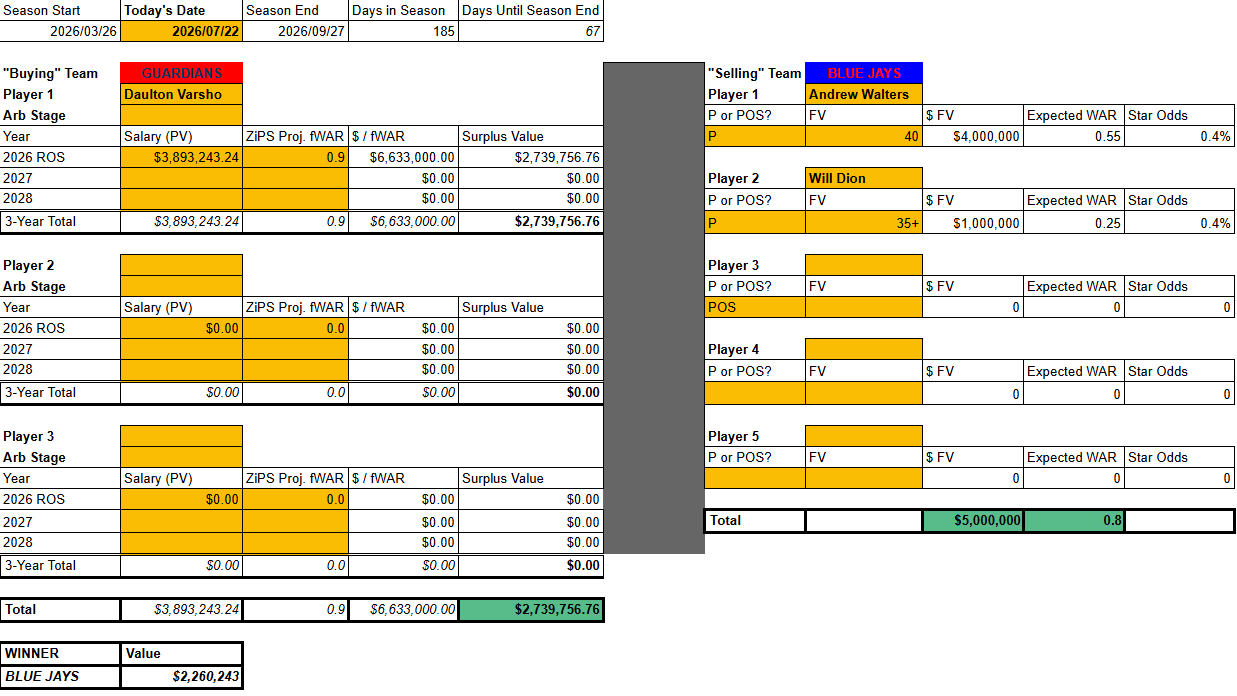Click the $3,893,243.24 salary cell for 2026 ROS

(x=182, y=157)
